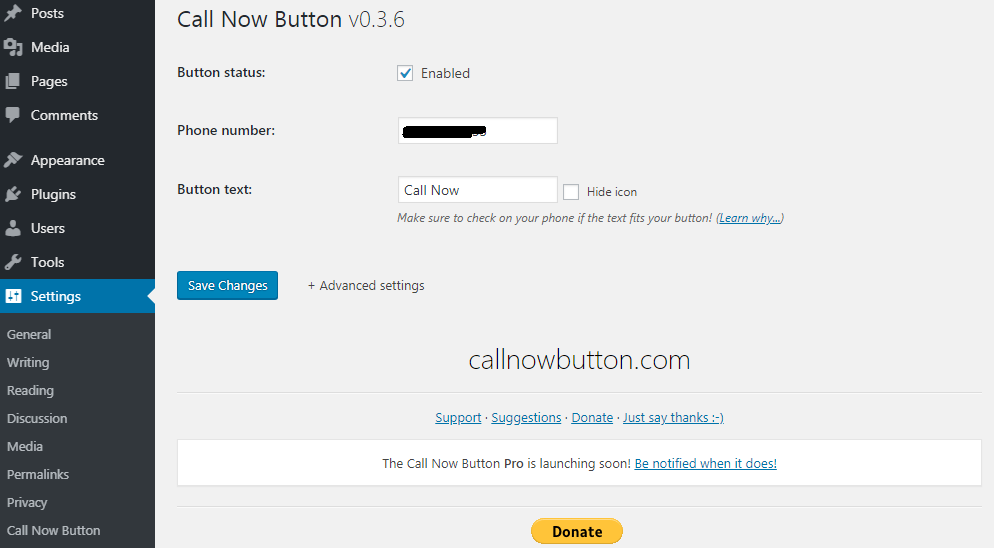Viewport: 994px width, 548px height.
Task: Click the Tools wrench icon
Action: point(13,262)
